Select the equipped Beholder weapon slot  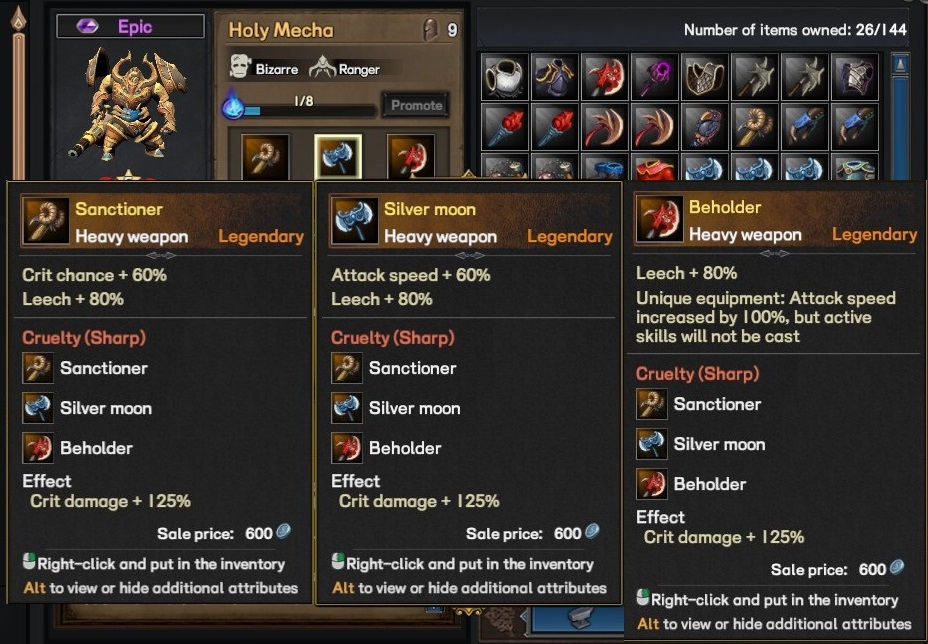coord(411,156)
